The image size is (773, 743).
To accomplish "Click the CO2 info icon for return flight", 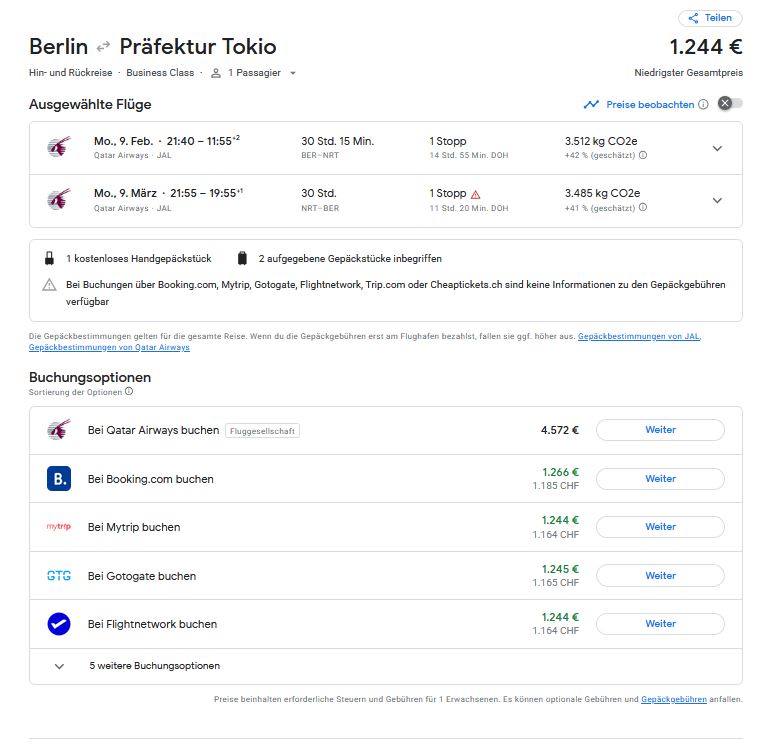I will tap(642, 208).
